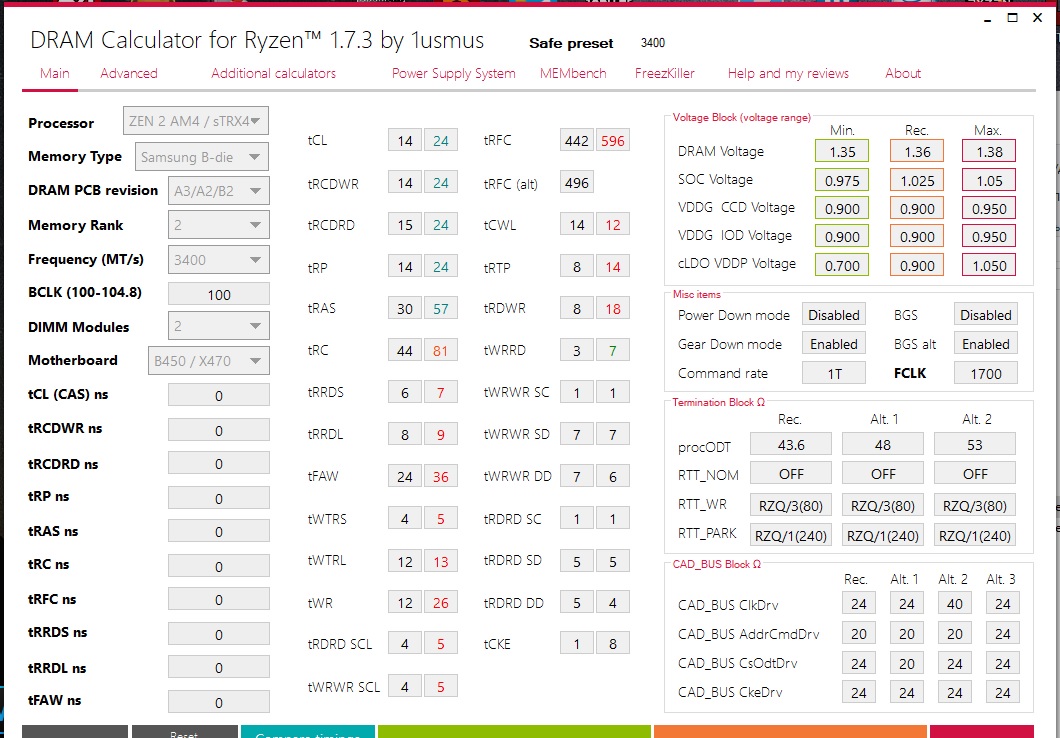Click the tFAW ns input field
1060x738 pixels.
(218, 702)
